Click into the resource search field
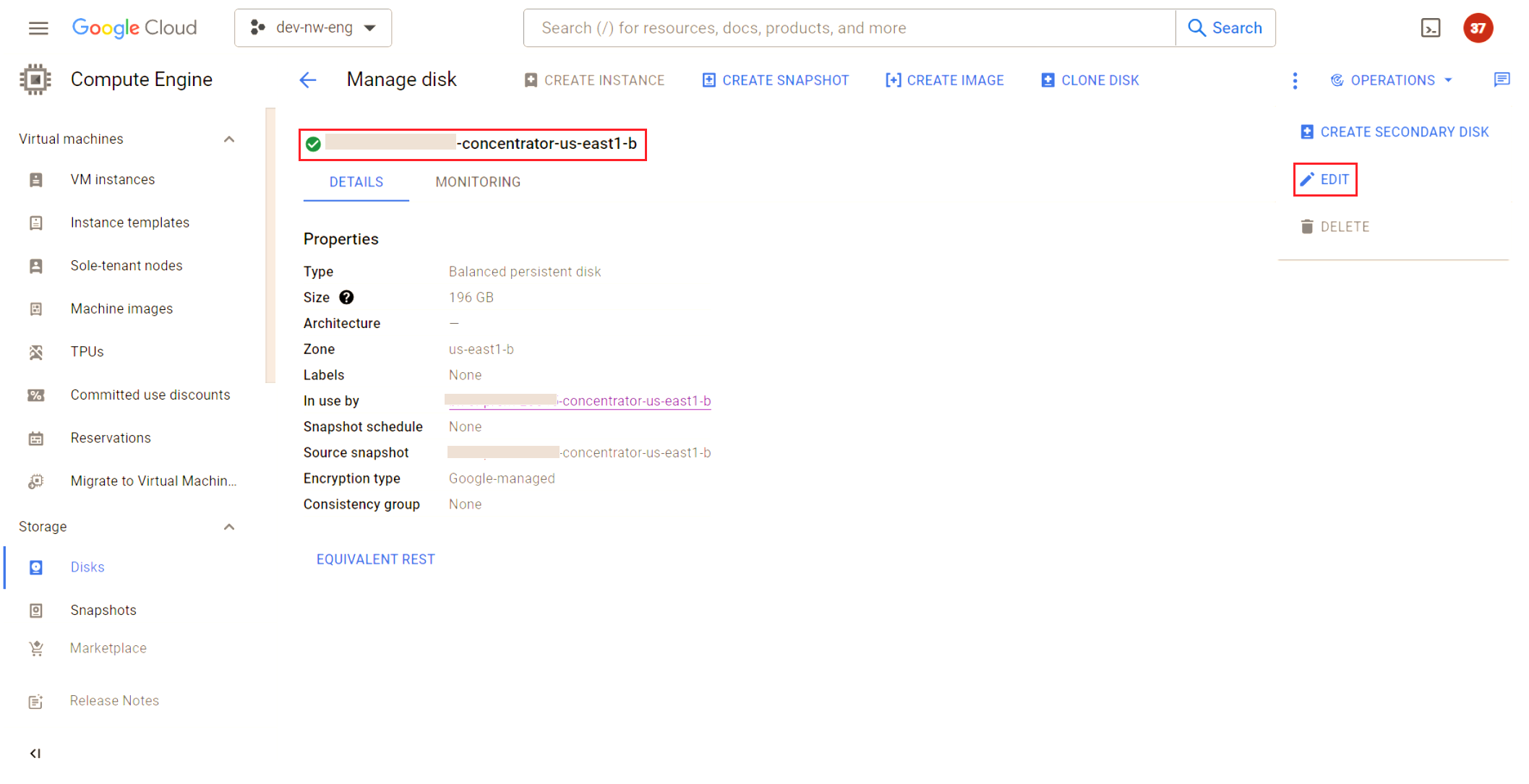 [x=849, y=28]
